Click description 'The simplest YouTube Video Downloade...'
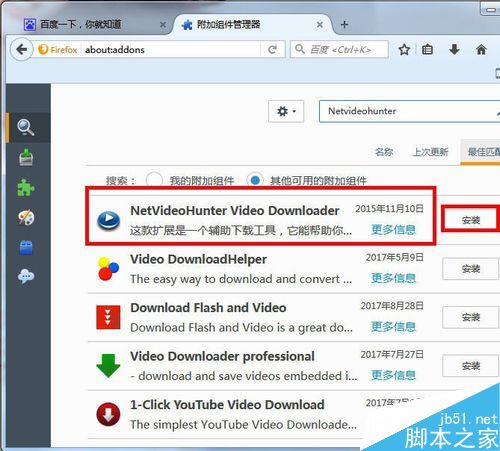500x451 pixels. coord(243,425)
